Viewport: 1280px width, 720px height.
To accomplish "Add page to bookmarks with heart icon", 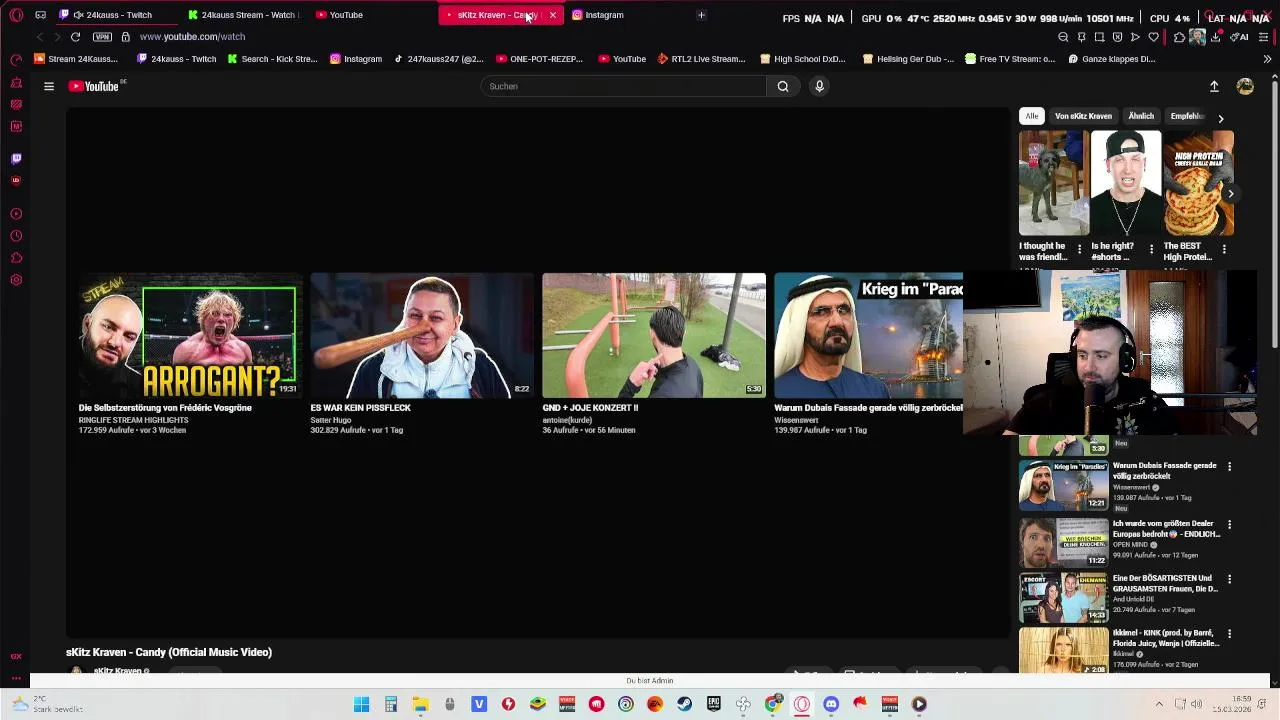I will [1153, 37].
